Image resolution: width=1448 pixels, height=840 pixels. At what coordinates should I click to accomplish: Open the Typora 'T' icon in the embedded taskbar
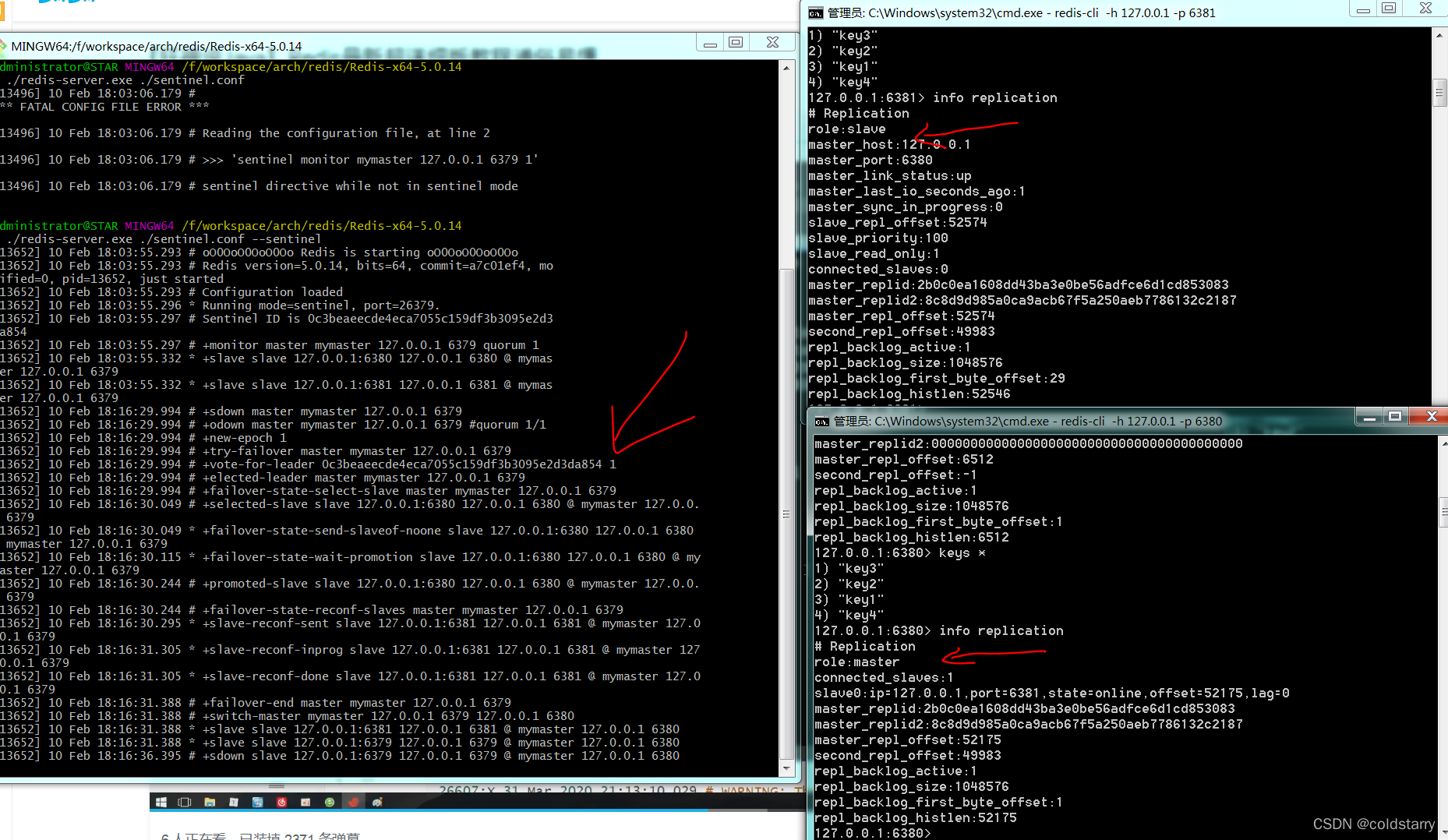coord(233,802)
